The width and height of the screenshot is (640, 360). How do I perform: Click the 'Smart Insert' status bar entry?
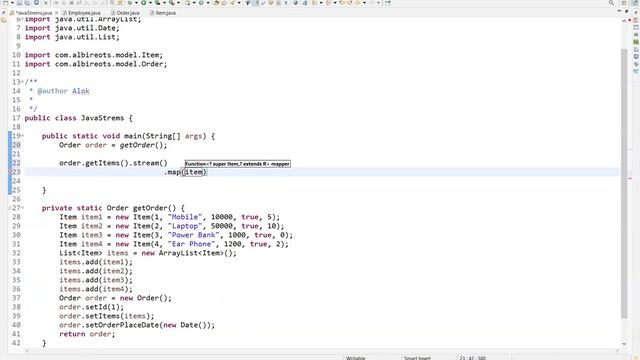click(417, 358)
